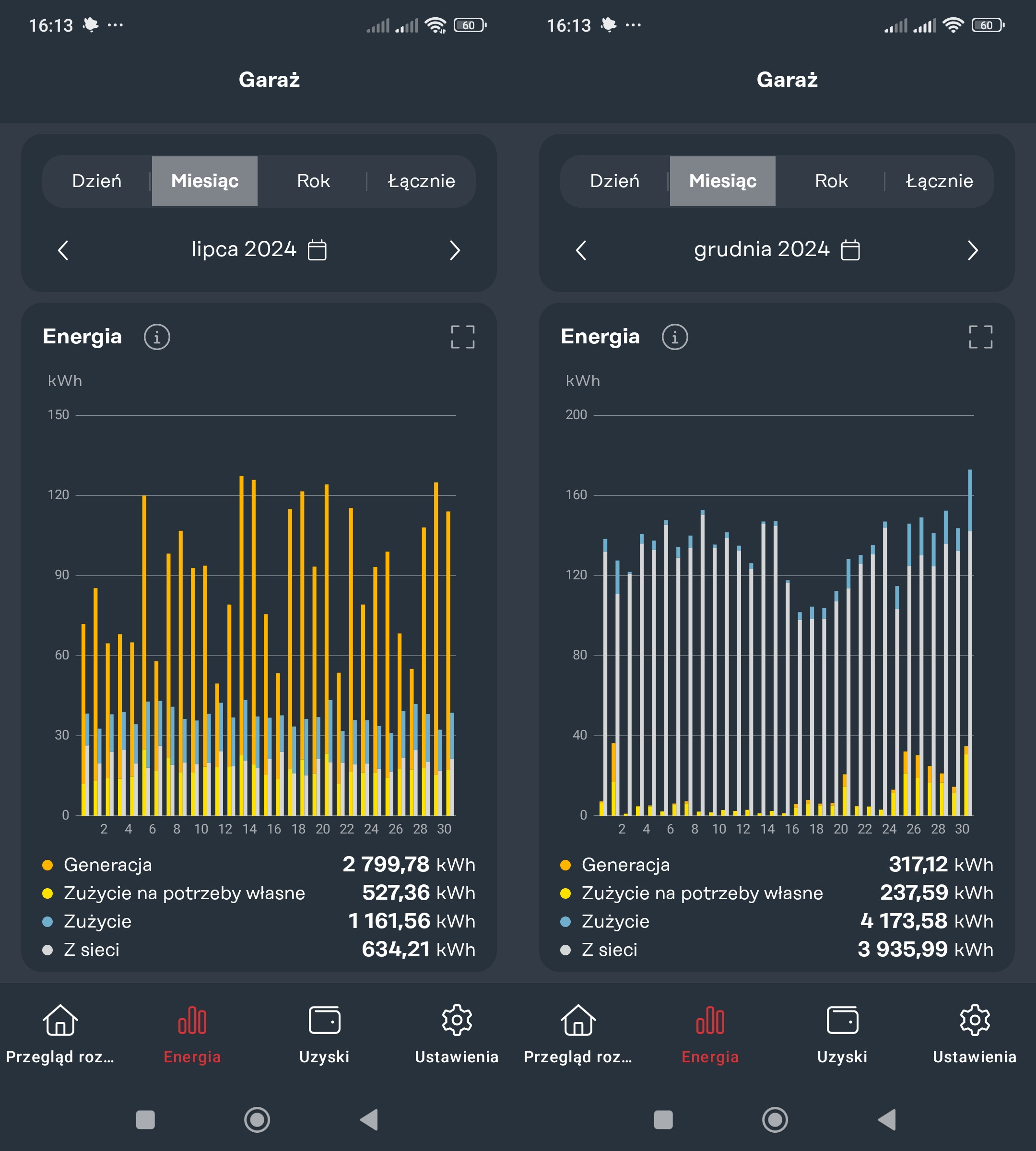
Task: Expand left chart to fullscreen
Action: coord(462,337)
